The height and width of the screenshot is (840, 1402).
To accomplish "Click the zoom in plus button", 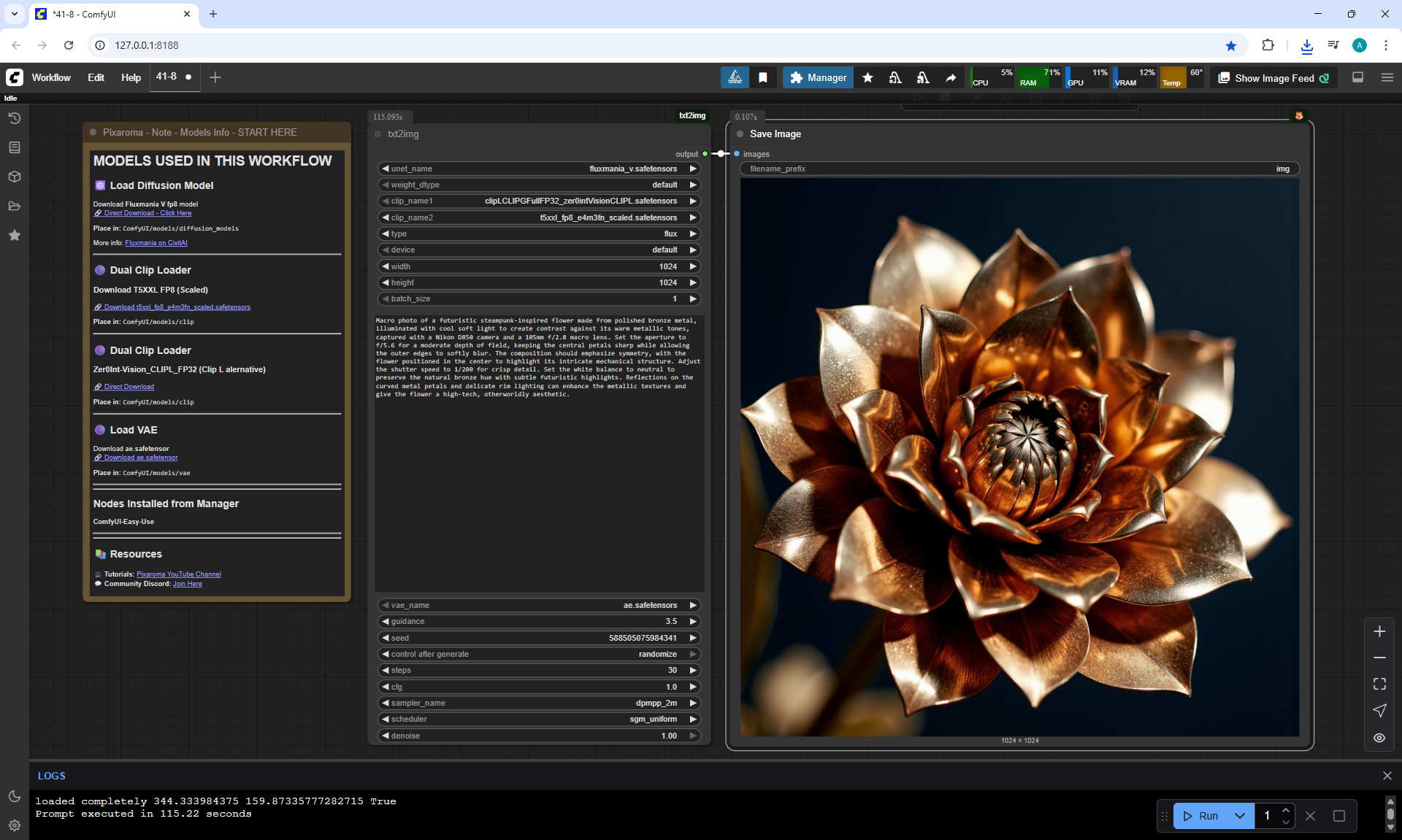I will (x=1379, y=631).
